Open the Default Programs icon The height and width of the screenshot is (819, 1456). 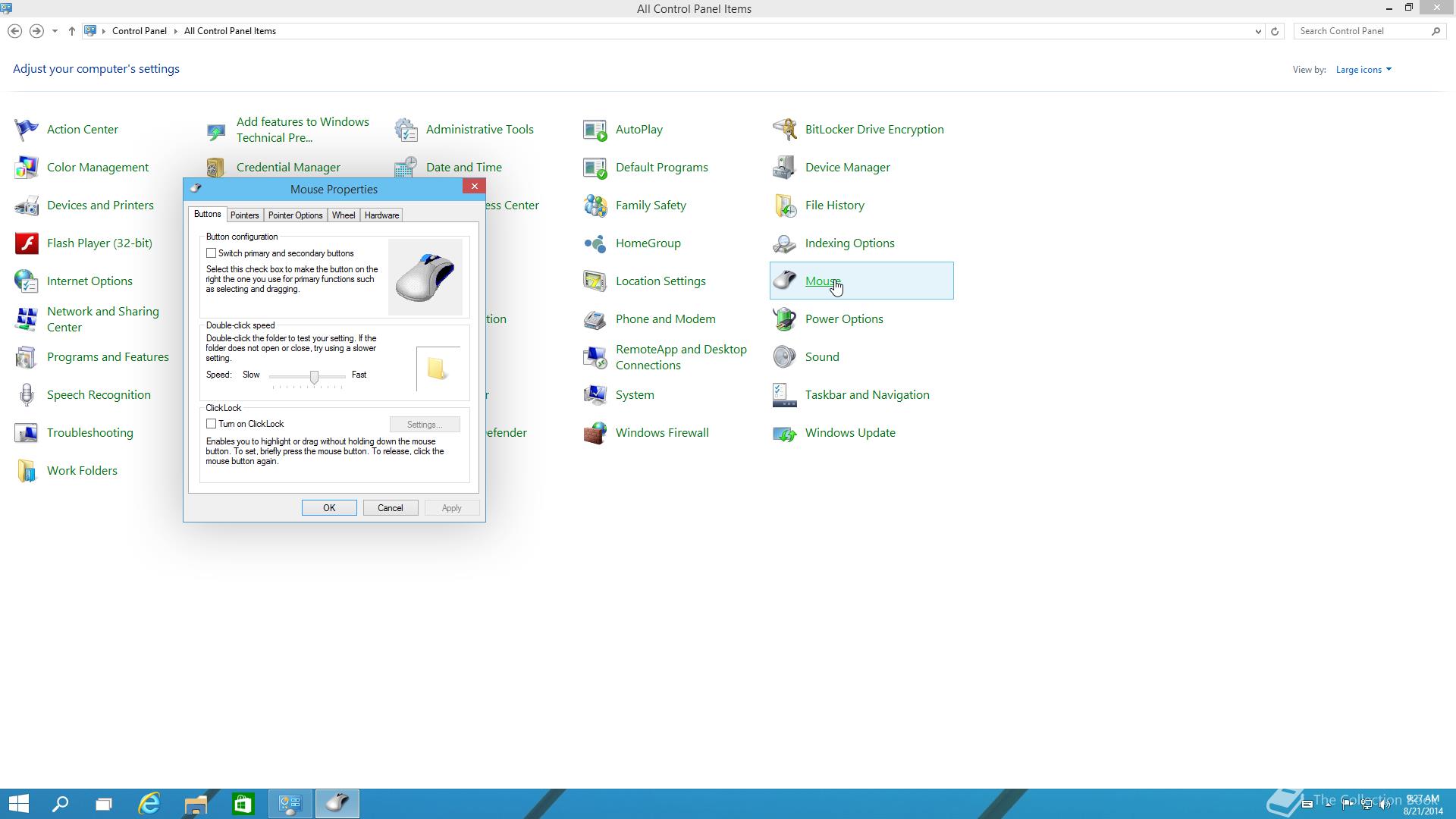pyautogui.click(x=595, y=168)
